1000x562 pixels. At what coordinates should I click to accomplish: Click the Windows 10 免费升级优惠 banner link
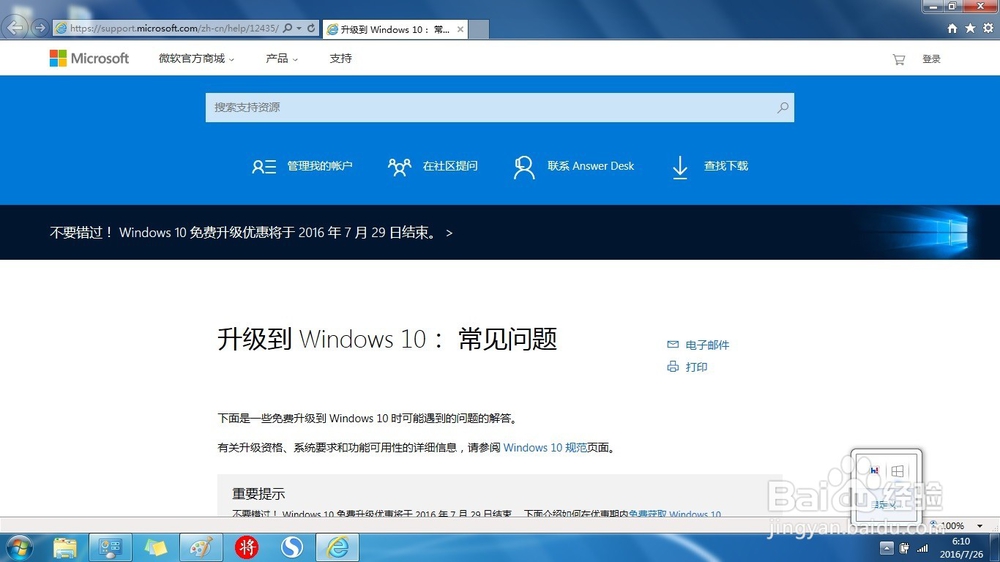pos(251,233)
